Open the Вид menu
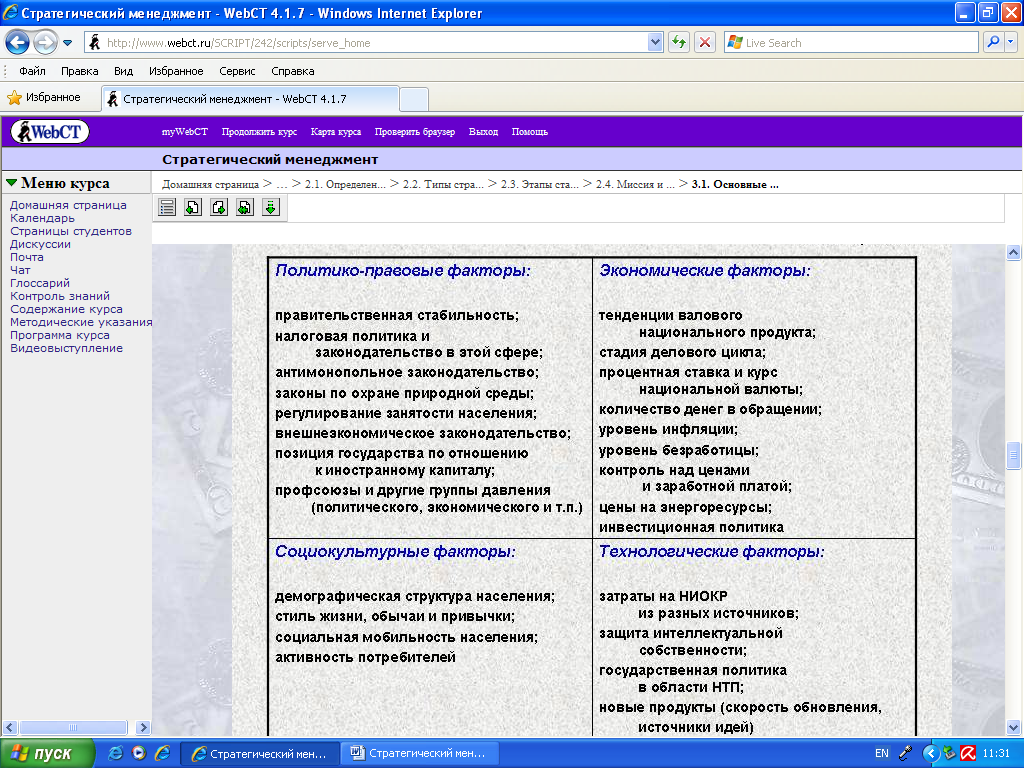Image resolution: width=1024 pixels, height=768 pixels. point(123,71)
